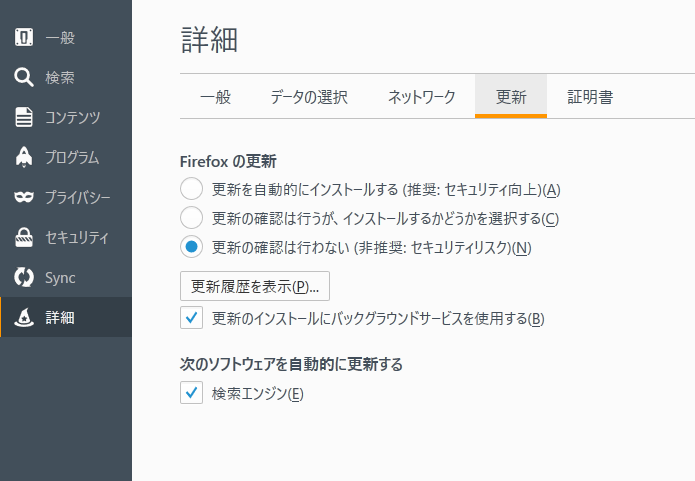Open the Privacy (プライバシー) mask icon
695x481 pixels.
(25, 198)
